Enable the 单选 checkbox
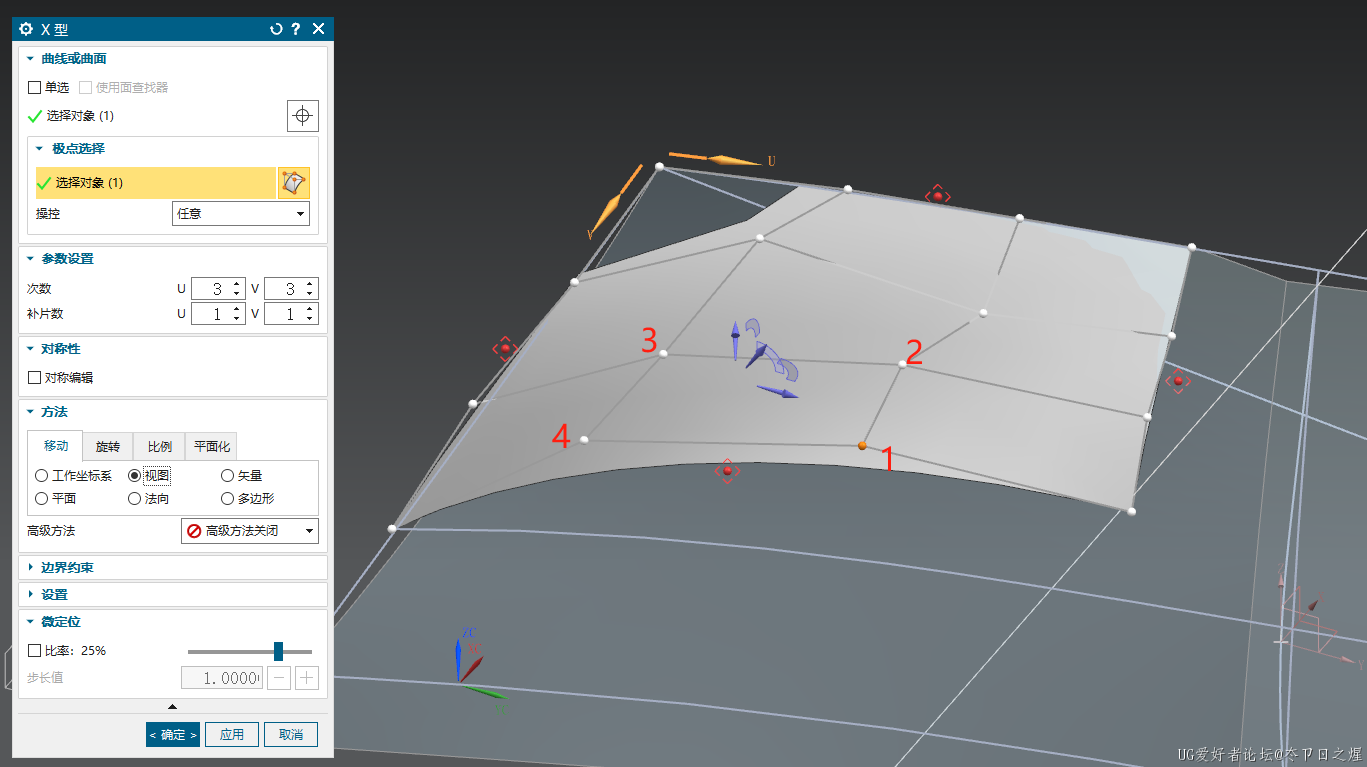 35,88
